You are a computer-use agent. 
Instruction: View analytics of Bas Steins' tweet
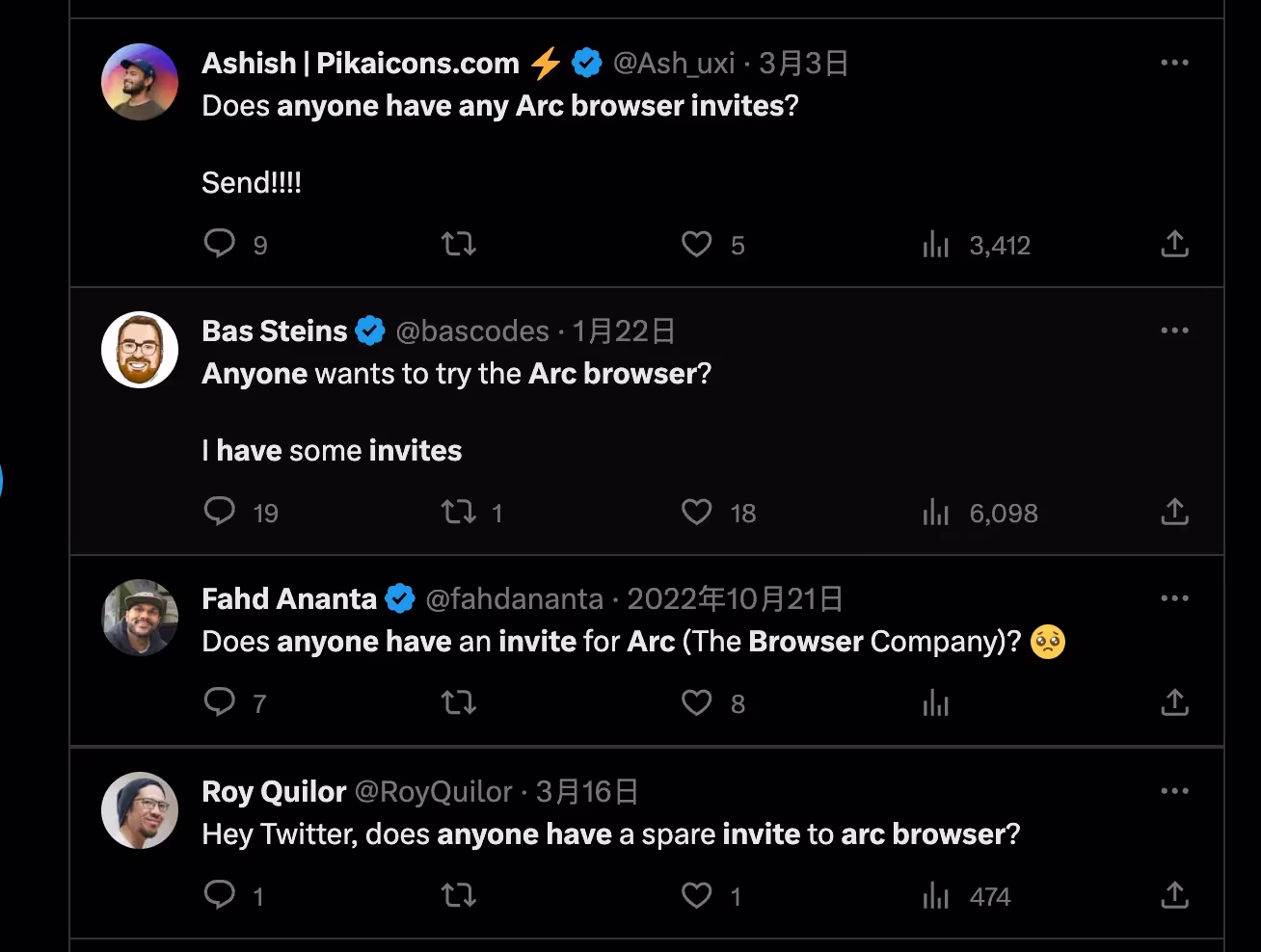point(936,512)
